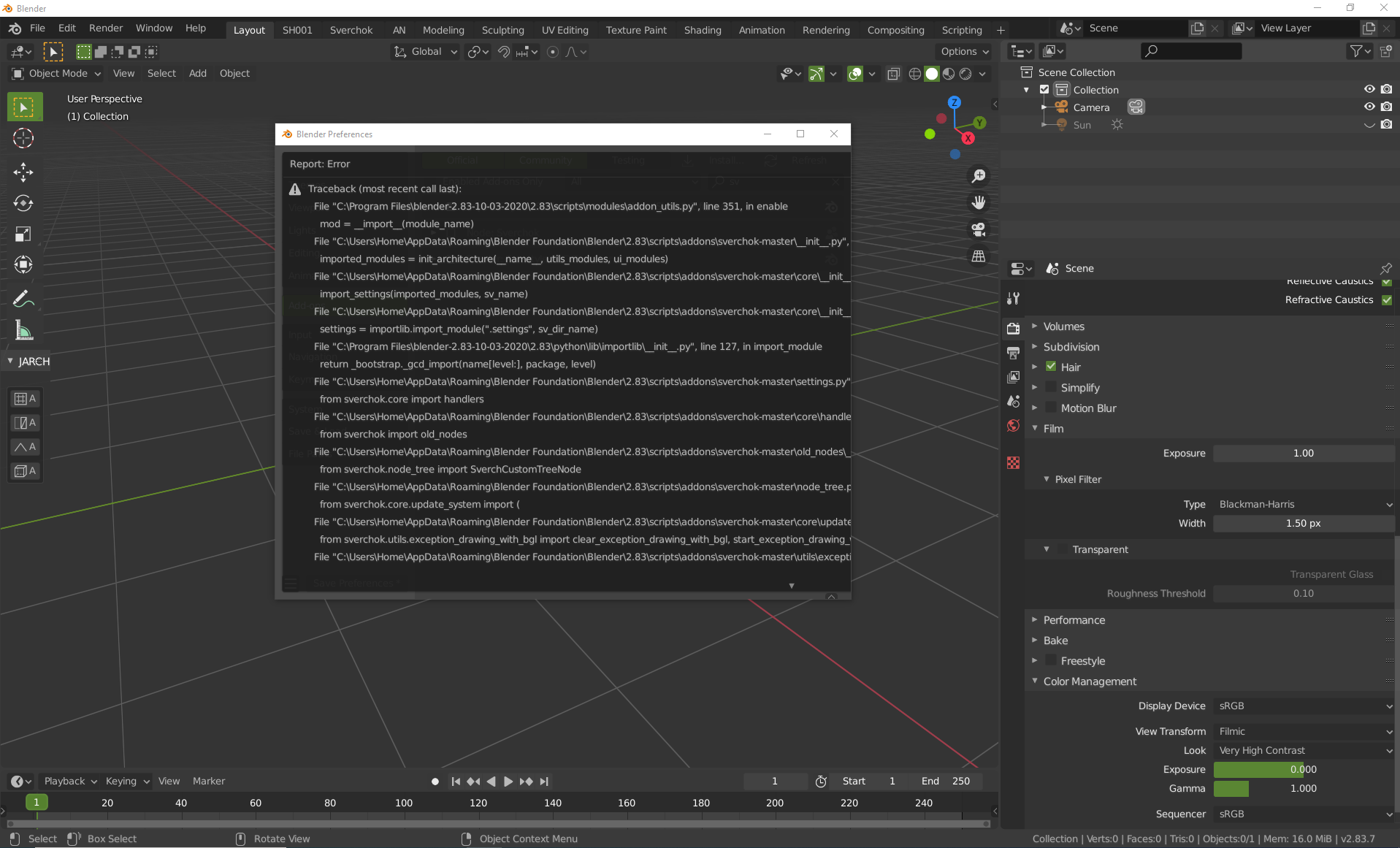This screenshot has width=1400, height=848.
Task: Uncheck the Collection checkbox in outliner
Action: point(1044,89)
